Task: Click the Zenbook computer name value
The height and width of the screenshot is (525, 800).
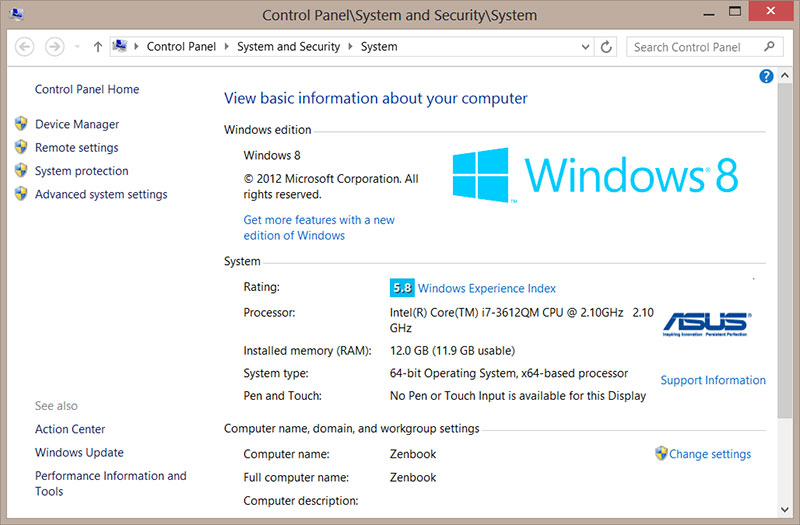Action: 413,454
